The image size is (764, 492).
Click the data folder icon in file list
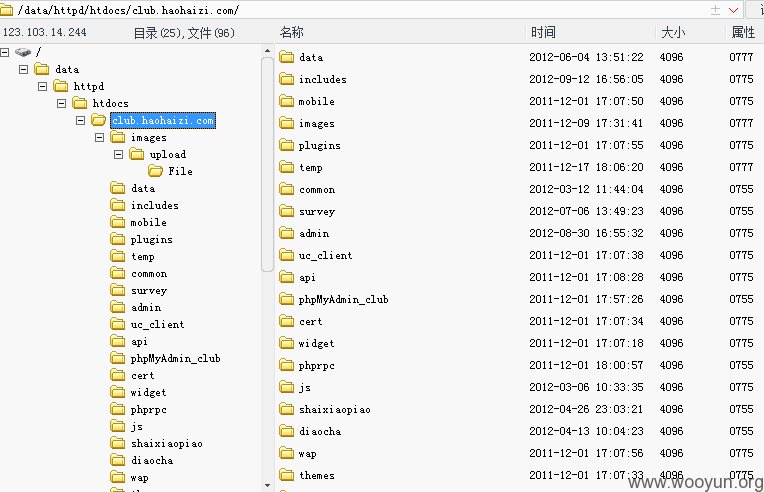coord(286,57)
